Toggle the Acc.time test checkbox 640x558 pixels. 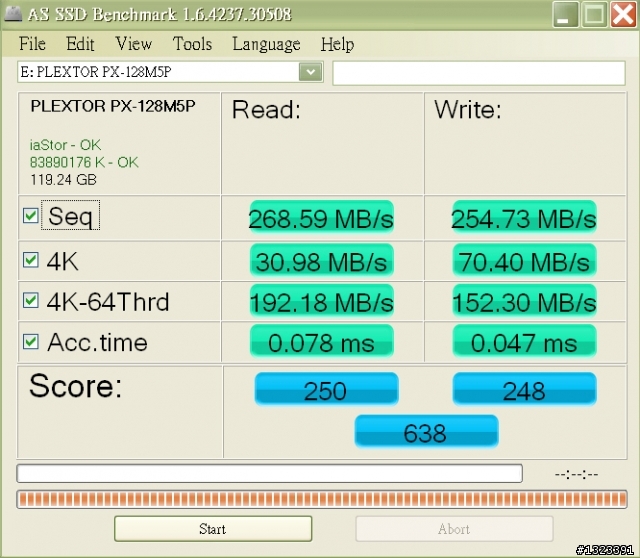[x=31, y=342]
